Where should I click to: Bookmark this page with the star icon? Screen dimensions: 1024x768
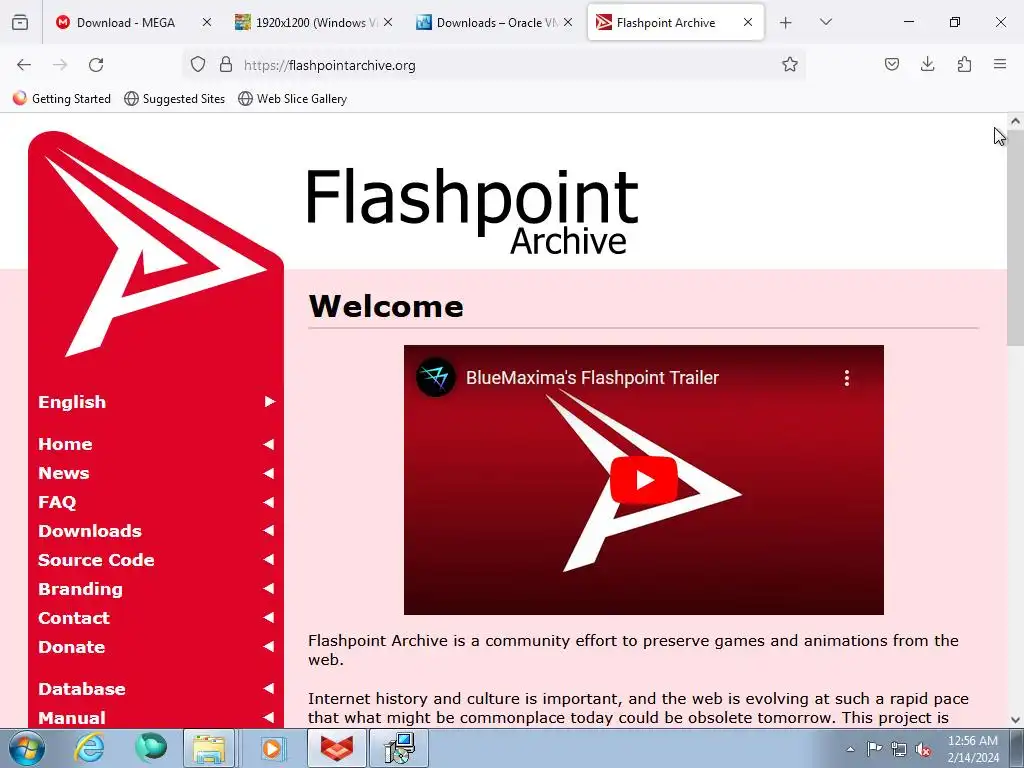(790, 65)
